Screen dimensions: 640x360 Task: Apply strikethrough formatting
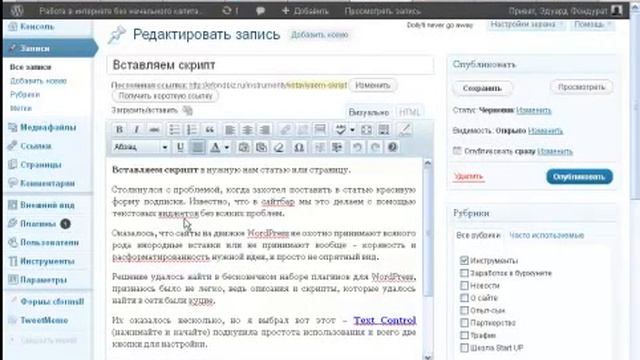(154, 130)
